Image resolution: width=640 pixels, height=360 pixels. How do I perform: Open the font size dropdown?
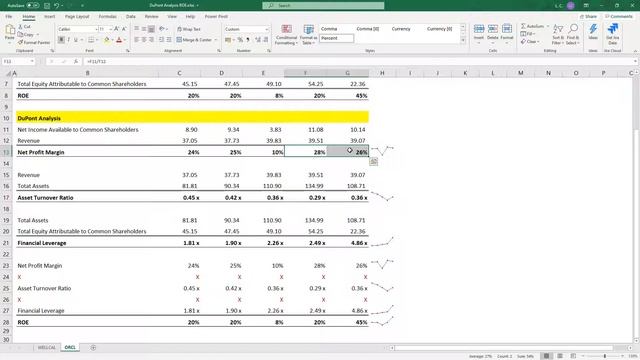(111, 29)
